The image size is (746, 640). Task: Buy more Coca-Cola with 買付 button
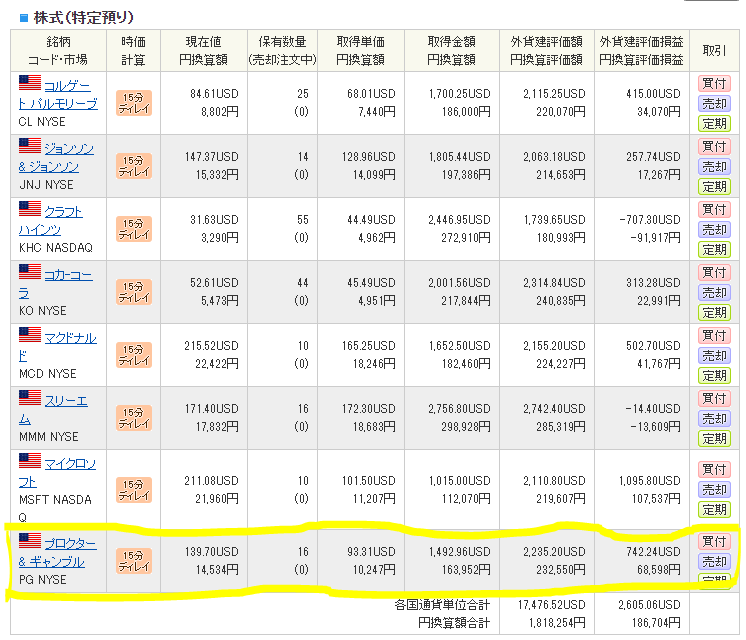coord(714,272)
